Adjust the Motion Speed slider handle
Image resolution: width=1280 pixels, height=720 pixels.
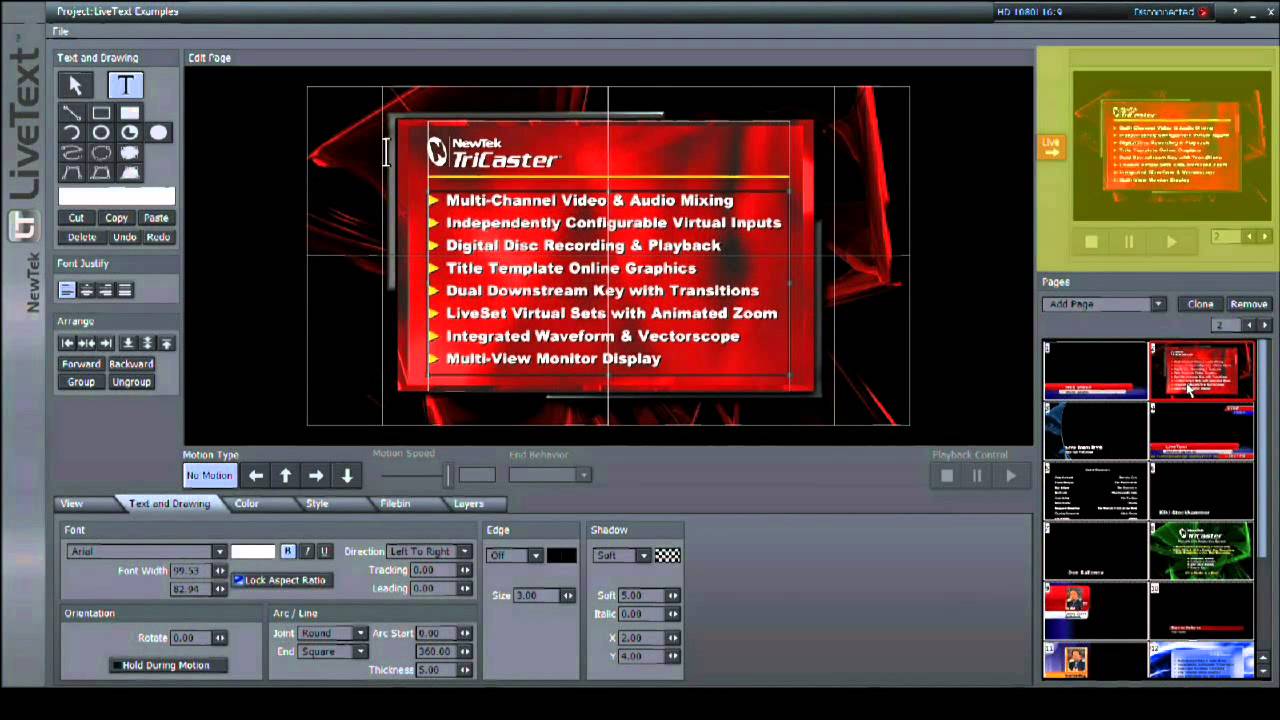(x=448, y=475)
